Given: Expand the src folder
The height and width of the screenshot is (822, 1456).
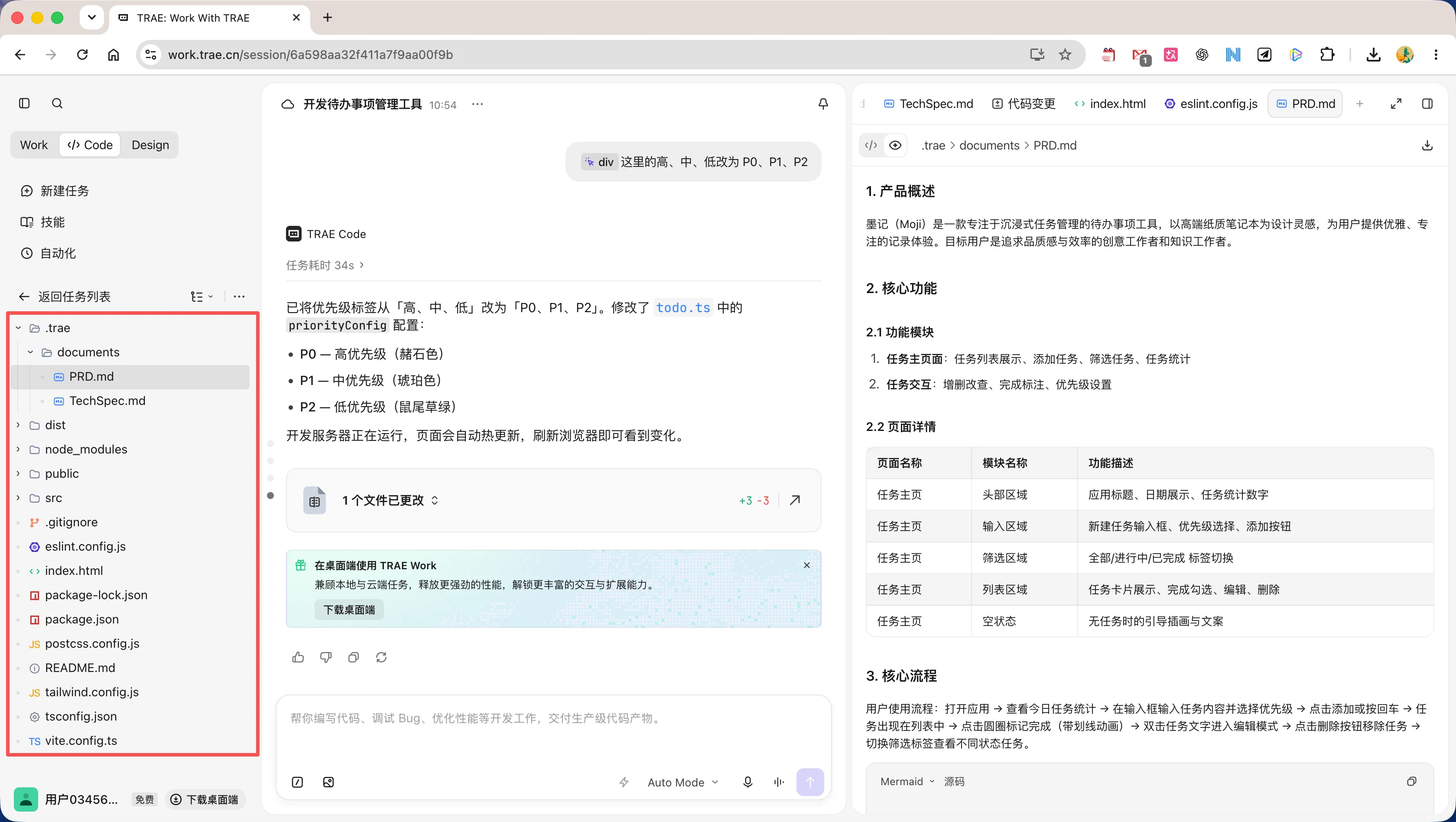Looking at the screenshot, I should (18, 498).
